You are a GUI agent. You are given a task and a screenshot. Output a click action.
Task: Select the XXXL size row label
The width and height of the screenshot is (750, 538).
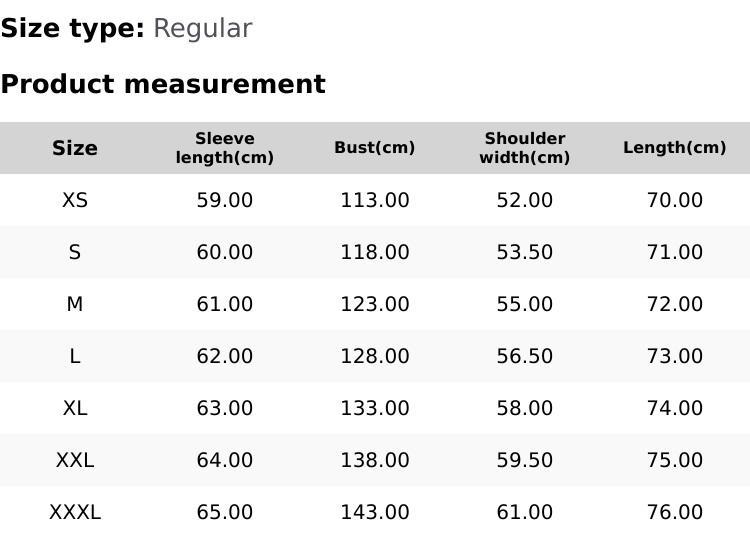(75, 512)
